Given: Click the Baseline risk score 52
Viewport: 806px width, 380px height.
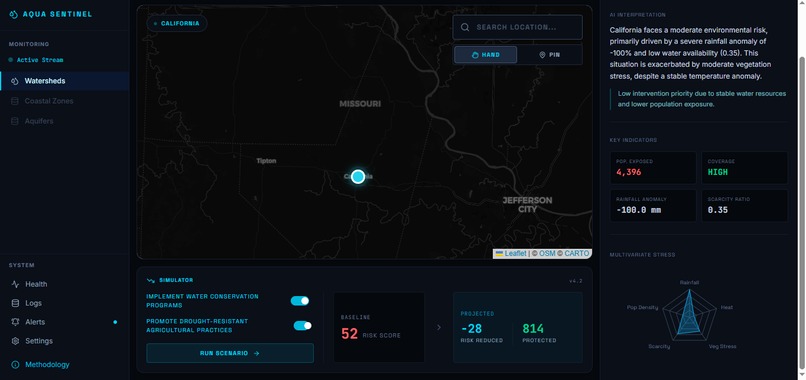Looking at the screenshot, I should pyautogui.click(x=350, y=334).
